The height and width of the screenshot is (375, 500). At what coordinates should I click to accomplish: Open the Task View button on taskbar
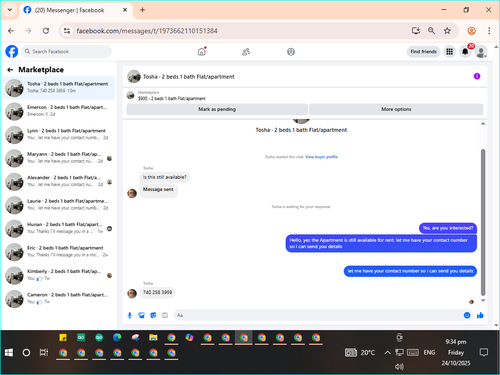click(x=44, y=352)
